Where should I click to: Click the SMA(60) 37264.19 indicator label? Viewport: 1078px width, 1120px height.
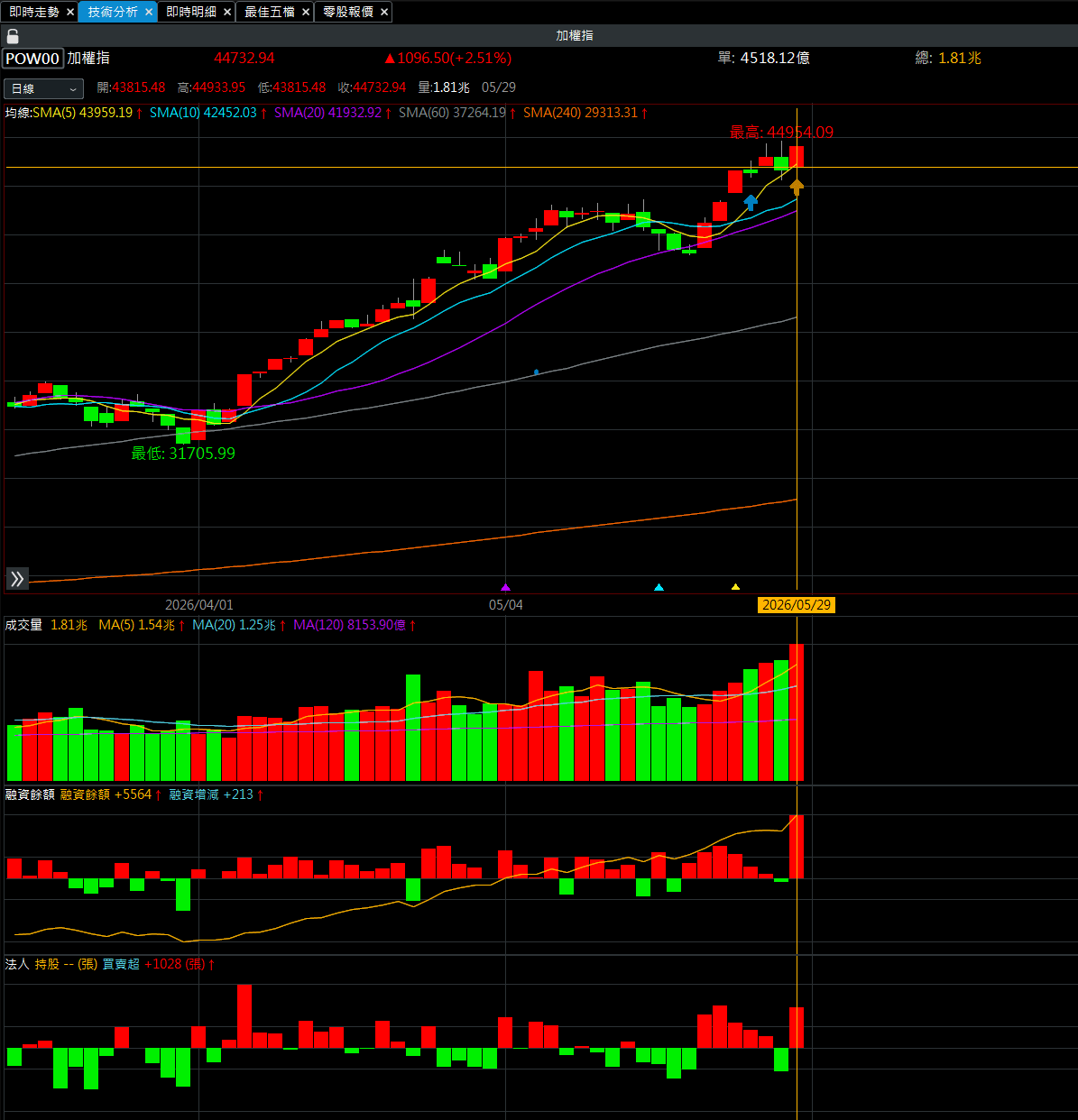(x=457, y=113)
